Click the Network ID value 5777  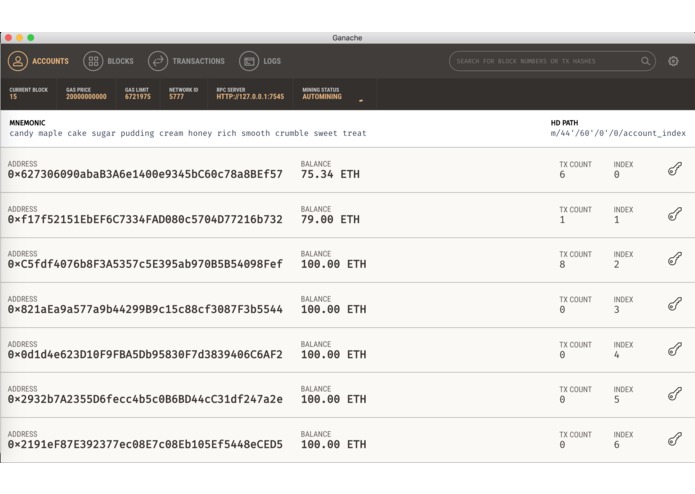(176, 97)
